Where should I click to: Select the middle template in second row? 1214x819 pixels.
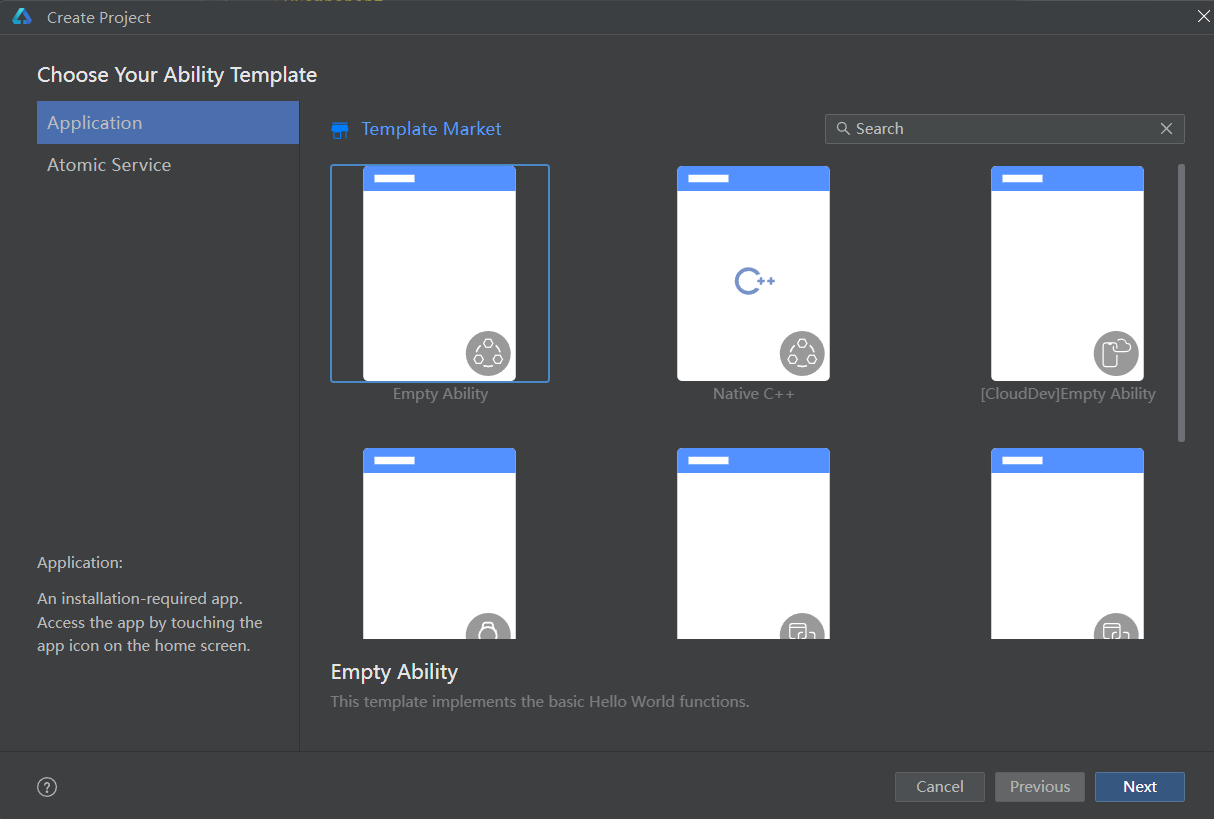[x=753, y=543]
